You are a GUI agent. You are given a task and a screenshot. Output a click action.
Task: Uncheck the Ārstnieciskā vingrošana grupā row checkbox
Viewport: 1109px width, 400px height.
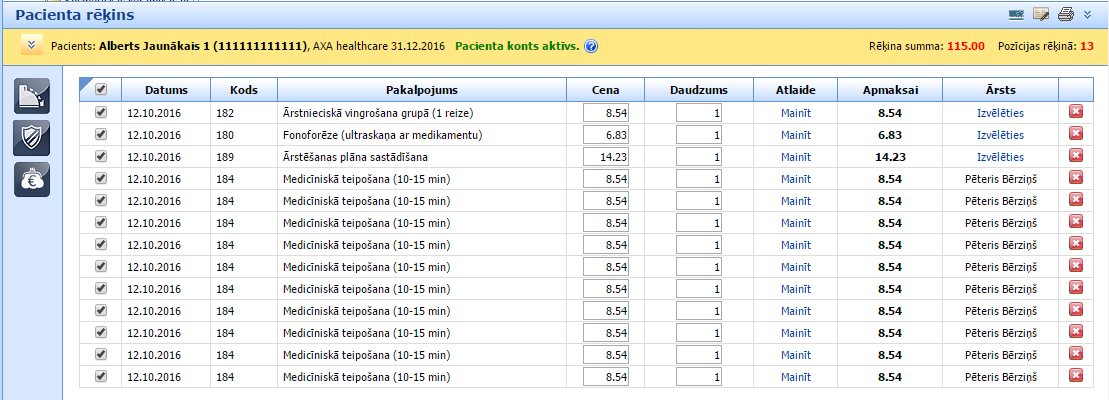pos(100,113)
